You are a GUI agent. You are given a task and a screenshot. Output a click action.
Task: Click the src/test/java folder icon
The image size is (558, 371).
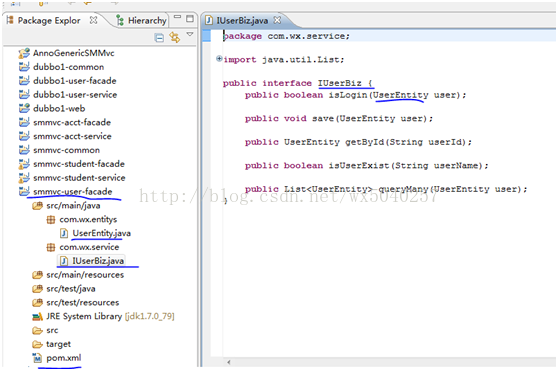[37, 289]
